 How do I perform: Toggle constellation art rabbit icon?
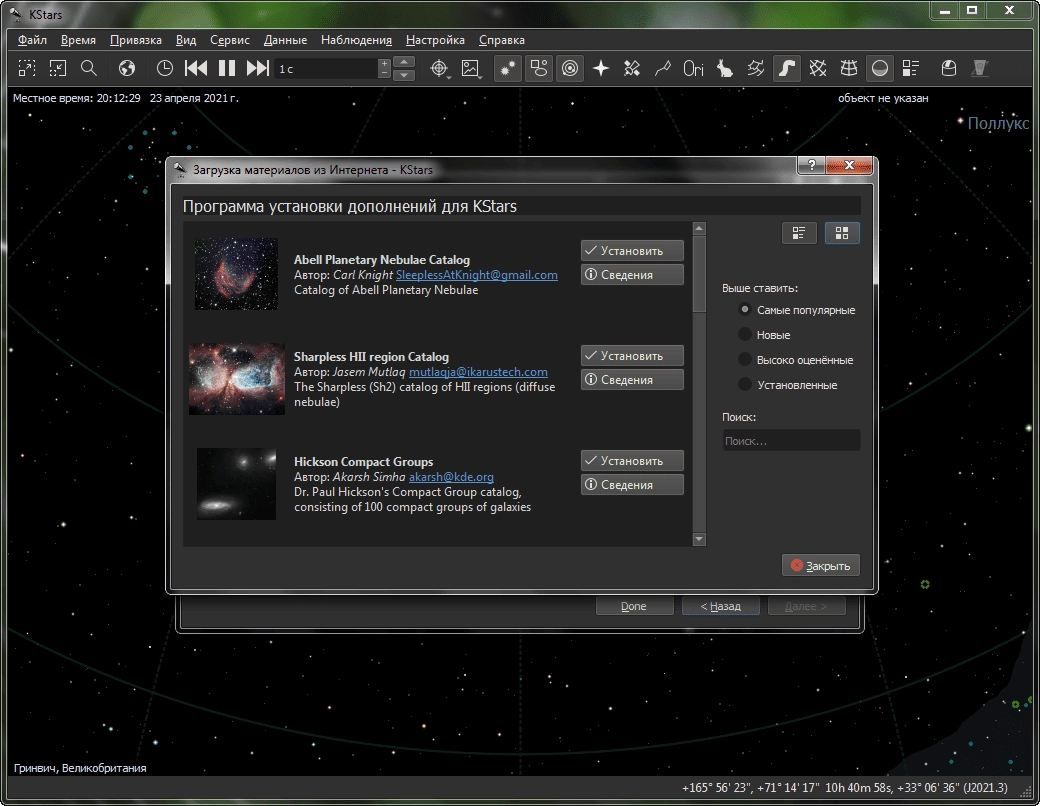(725, 68)
